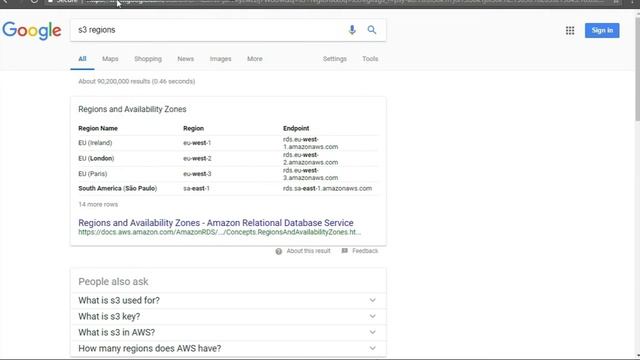
Task: Start voice search with microphone icon
Action: click(352, 30)
